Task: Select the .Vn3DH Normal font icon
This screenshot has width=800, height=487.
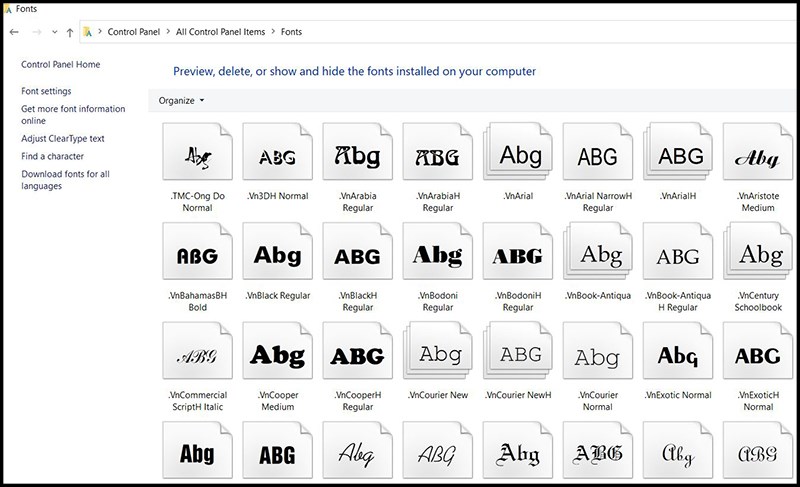Action: [x=277, y=155]
